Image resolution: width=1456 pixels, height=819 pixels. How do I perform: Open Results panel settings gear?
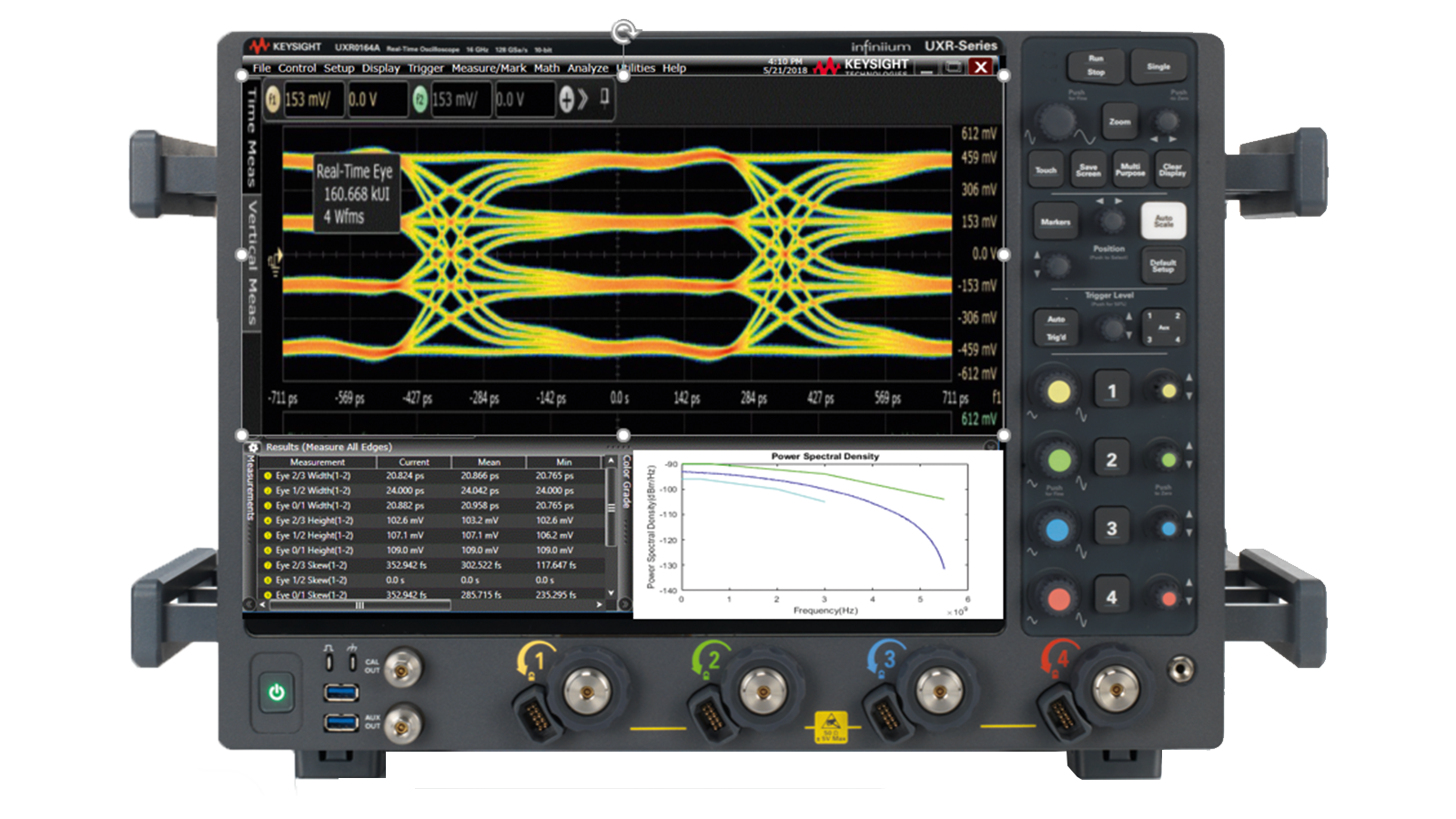point(254,447)
